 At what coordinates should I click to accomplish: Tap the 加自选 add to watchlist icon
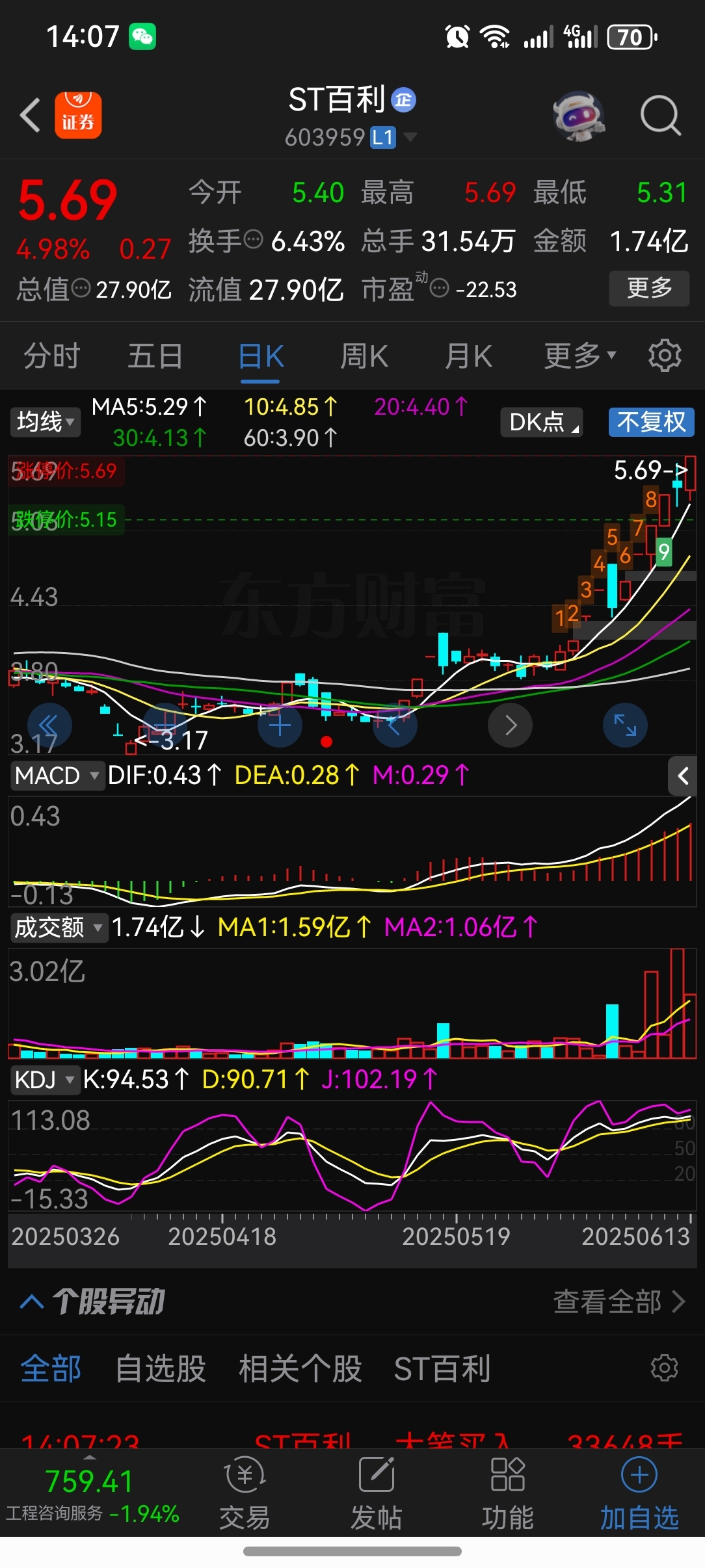(x=639, y=1493)
